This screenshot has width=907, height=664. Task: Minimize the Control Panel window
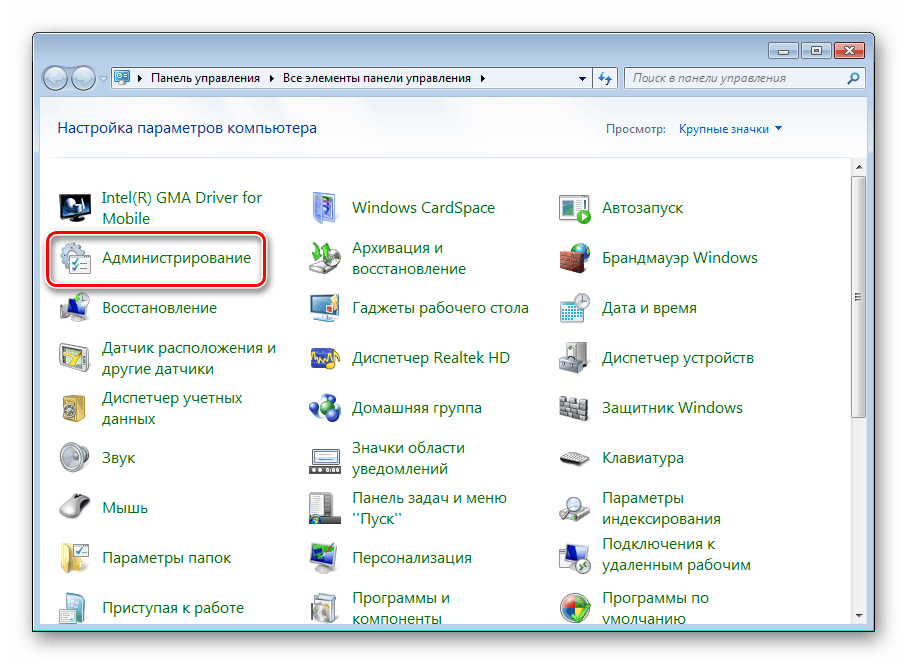tap(783, 51)
